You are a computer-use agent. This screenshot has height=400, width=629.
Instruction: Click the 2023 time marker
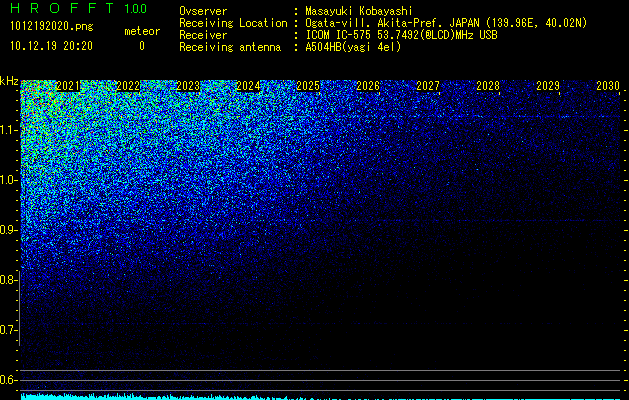click(188, 86)
